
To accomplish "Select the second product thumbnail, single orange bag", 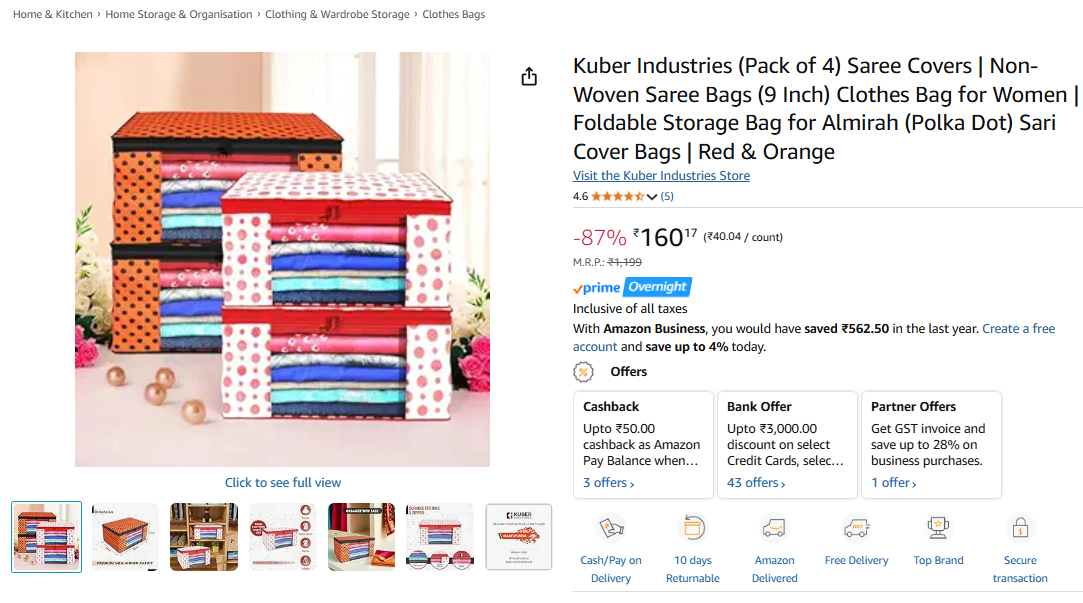I will (x=125, y=537).
